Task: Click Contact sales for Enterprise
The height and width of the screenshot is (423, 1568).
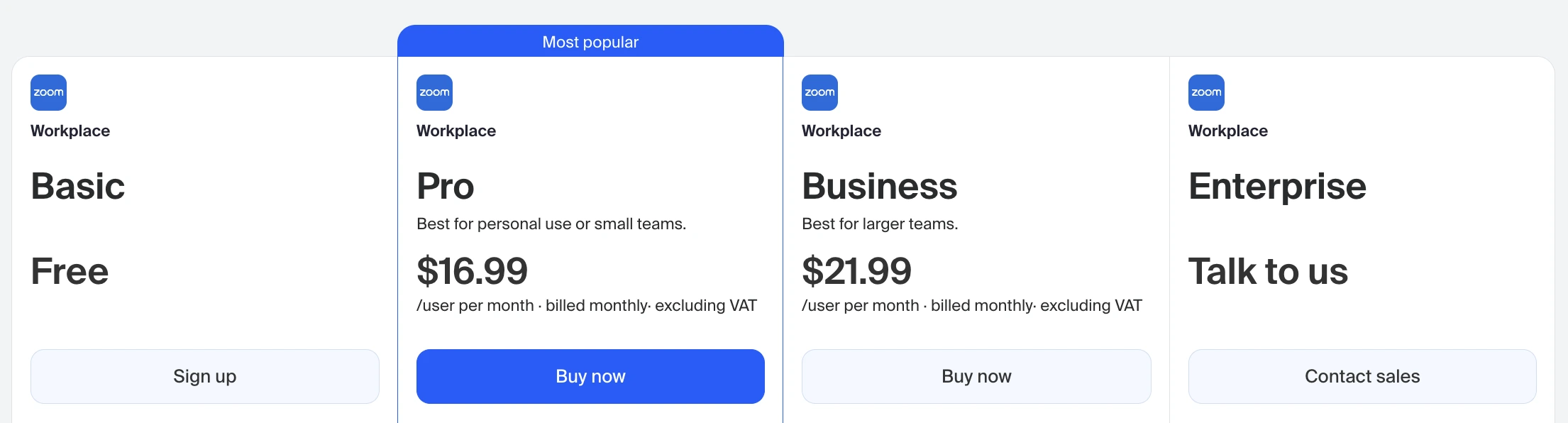Action: (1362, 376)
